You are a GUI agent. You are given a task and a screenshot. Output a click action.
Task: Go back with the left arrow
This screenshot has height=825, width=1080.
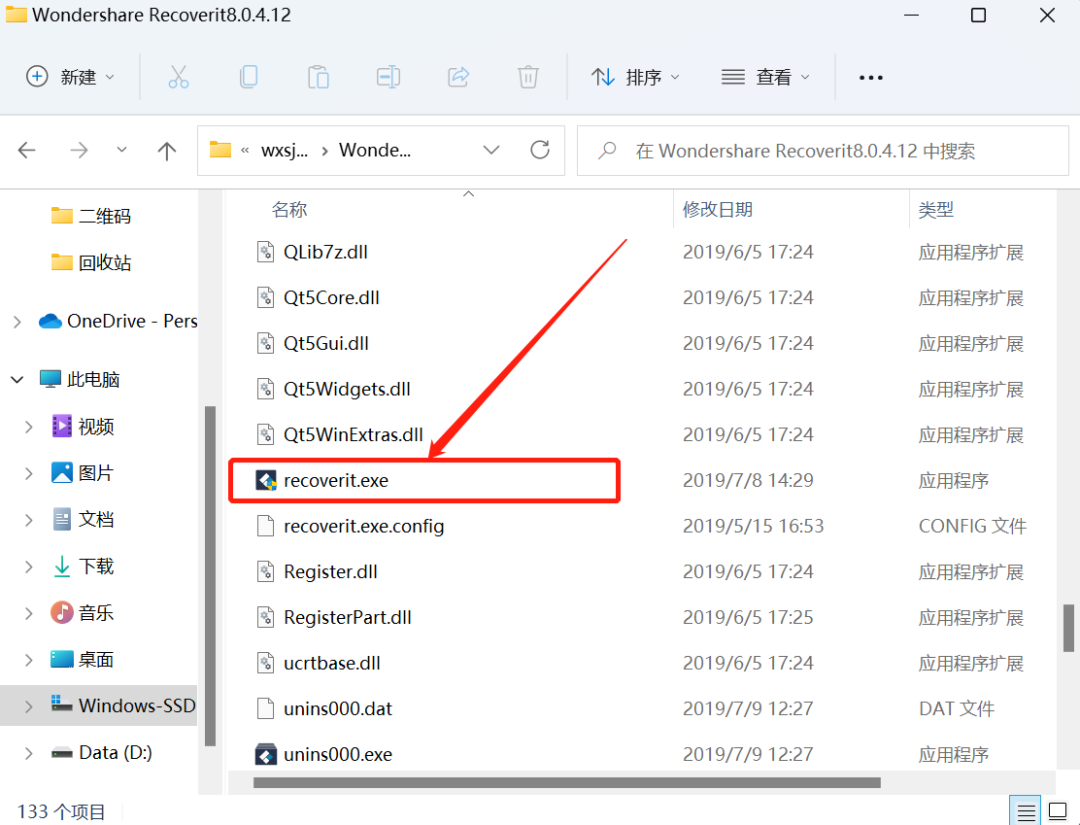pyautogui.click(x=27, y=150)
